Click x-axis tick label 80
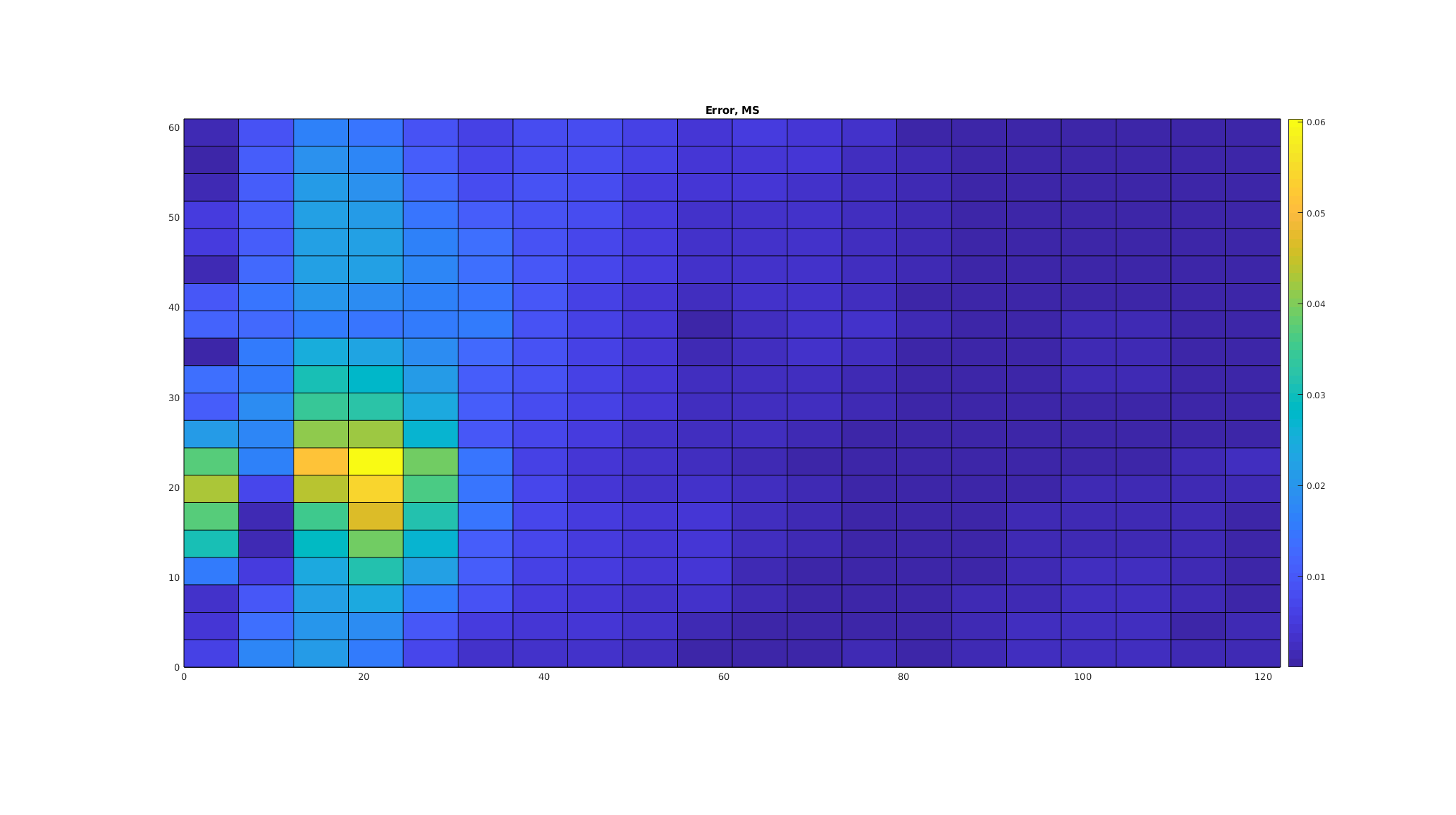The width and height of the screenshot is (1456, 815). (903, 677)
